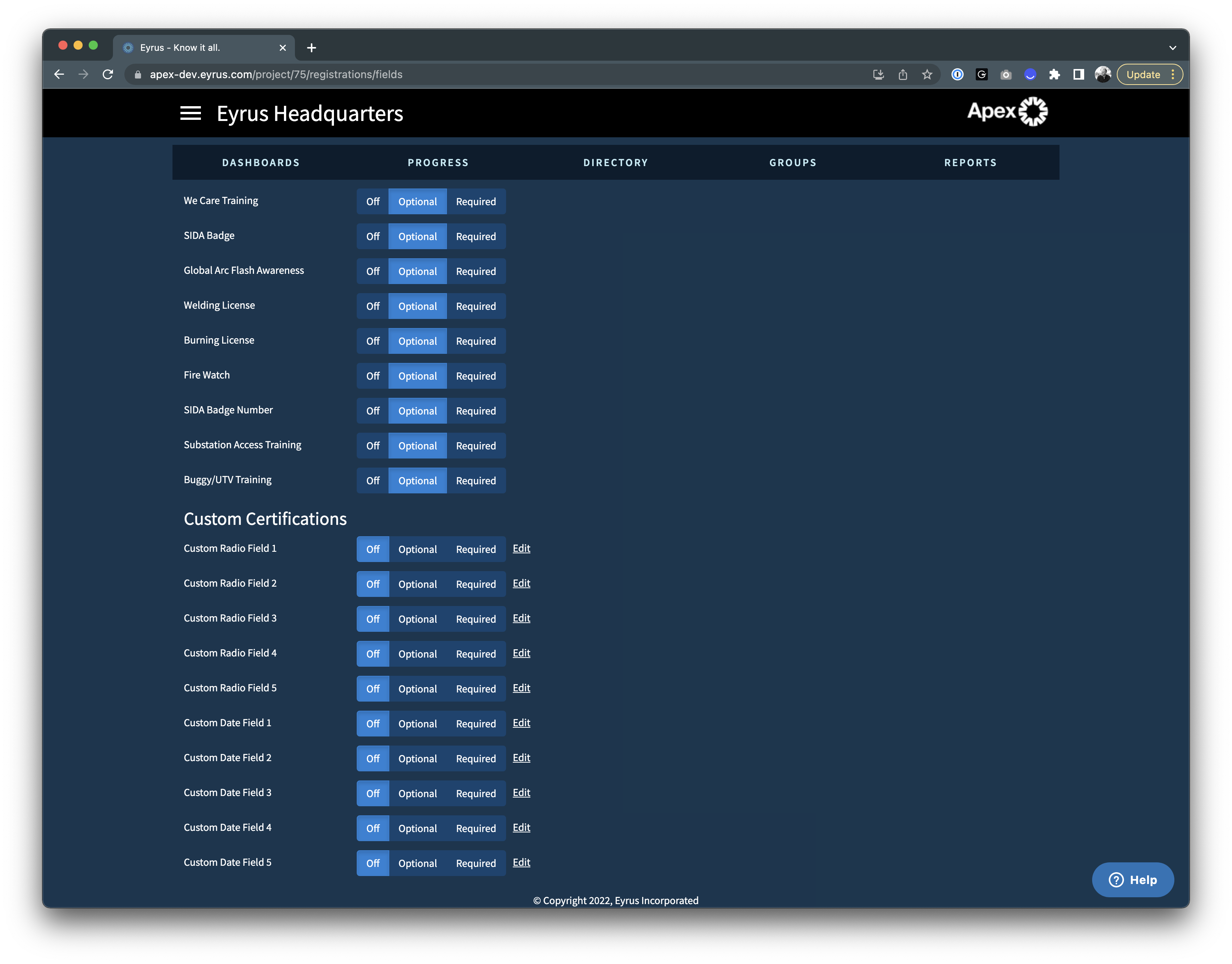Turn Off We Care Training

tap(373, 201)
